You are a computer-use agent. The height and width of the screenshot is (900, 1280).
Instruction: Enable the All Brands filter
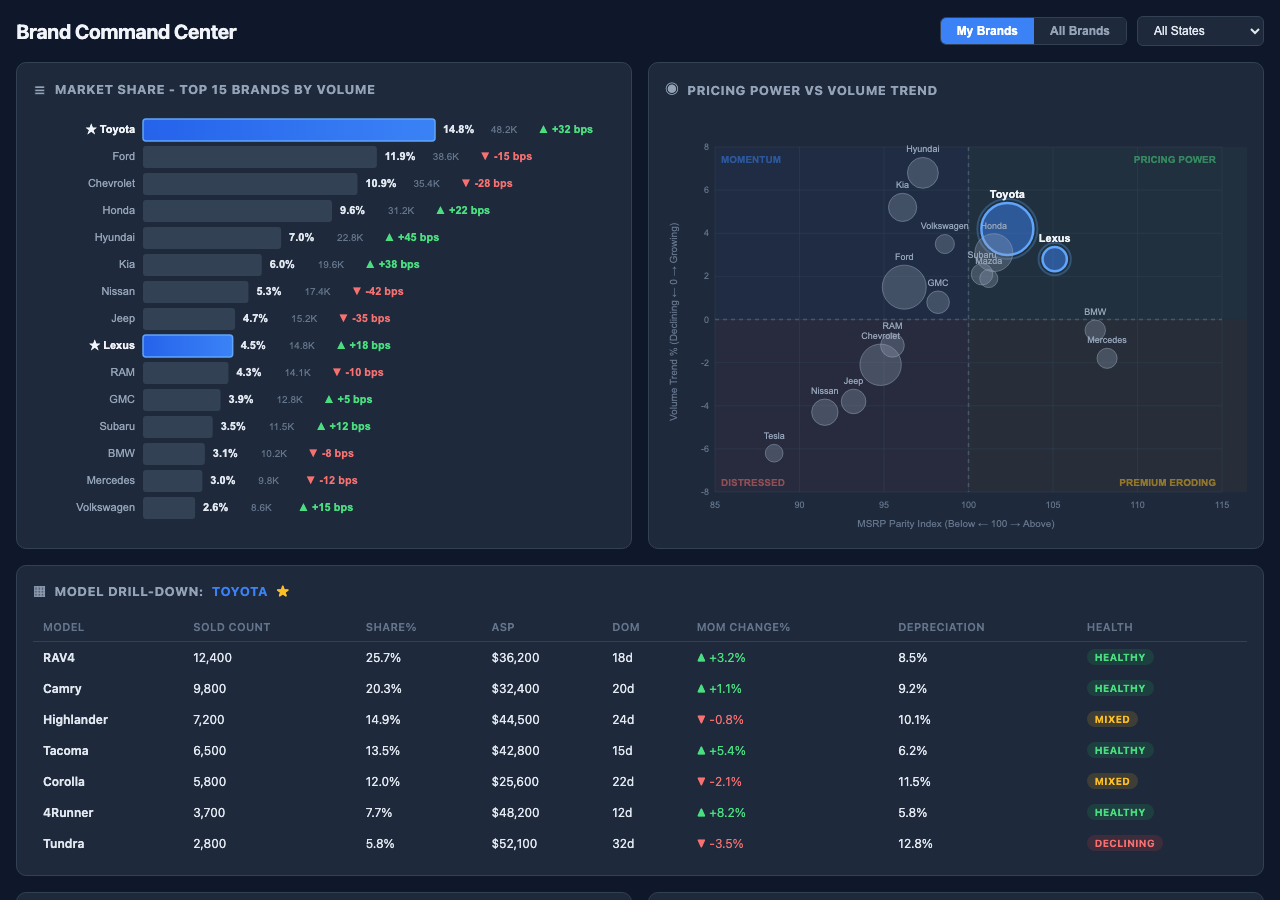(1079, 31)
